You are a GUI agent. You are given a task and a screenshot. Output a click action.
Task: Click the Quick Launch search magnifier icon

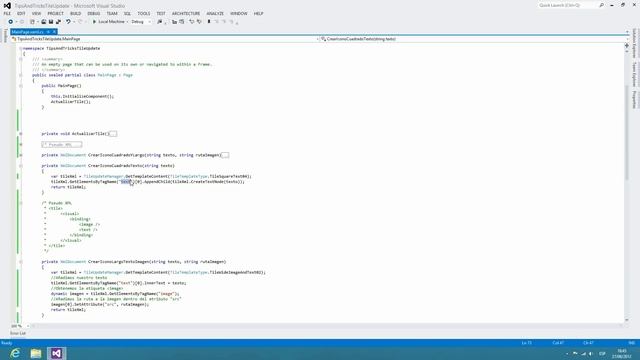pyautogui.click(x=602, y=5)
